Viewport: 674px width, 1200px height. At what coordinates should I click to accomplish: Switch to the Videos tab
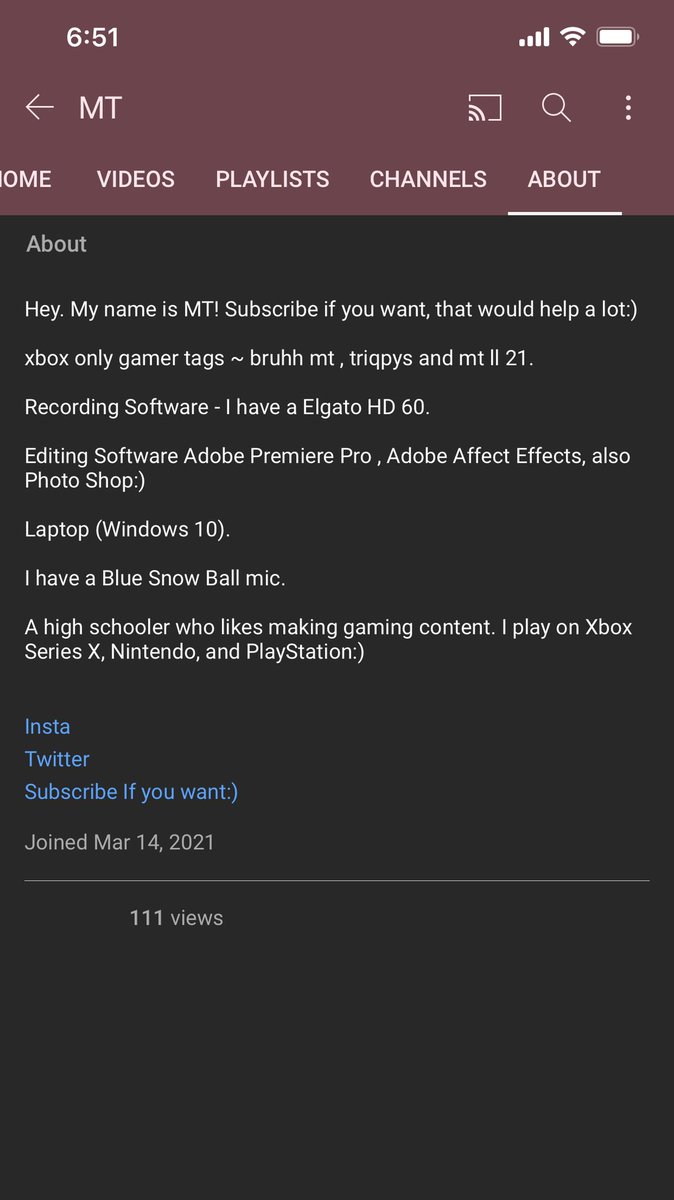pos(136,179)
